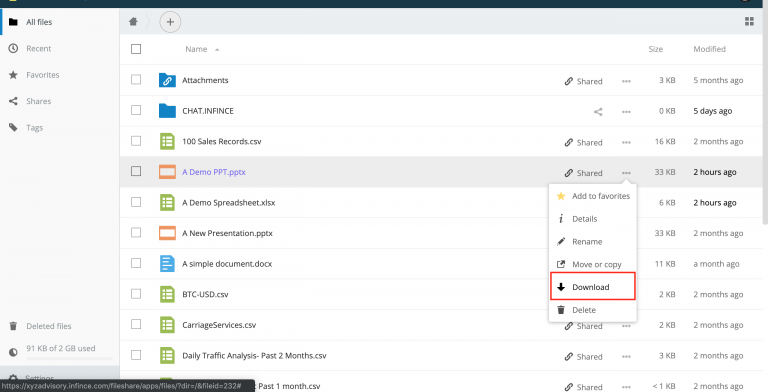Check the BTC-USD.csv checkbox

pos(136,294)
